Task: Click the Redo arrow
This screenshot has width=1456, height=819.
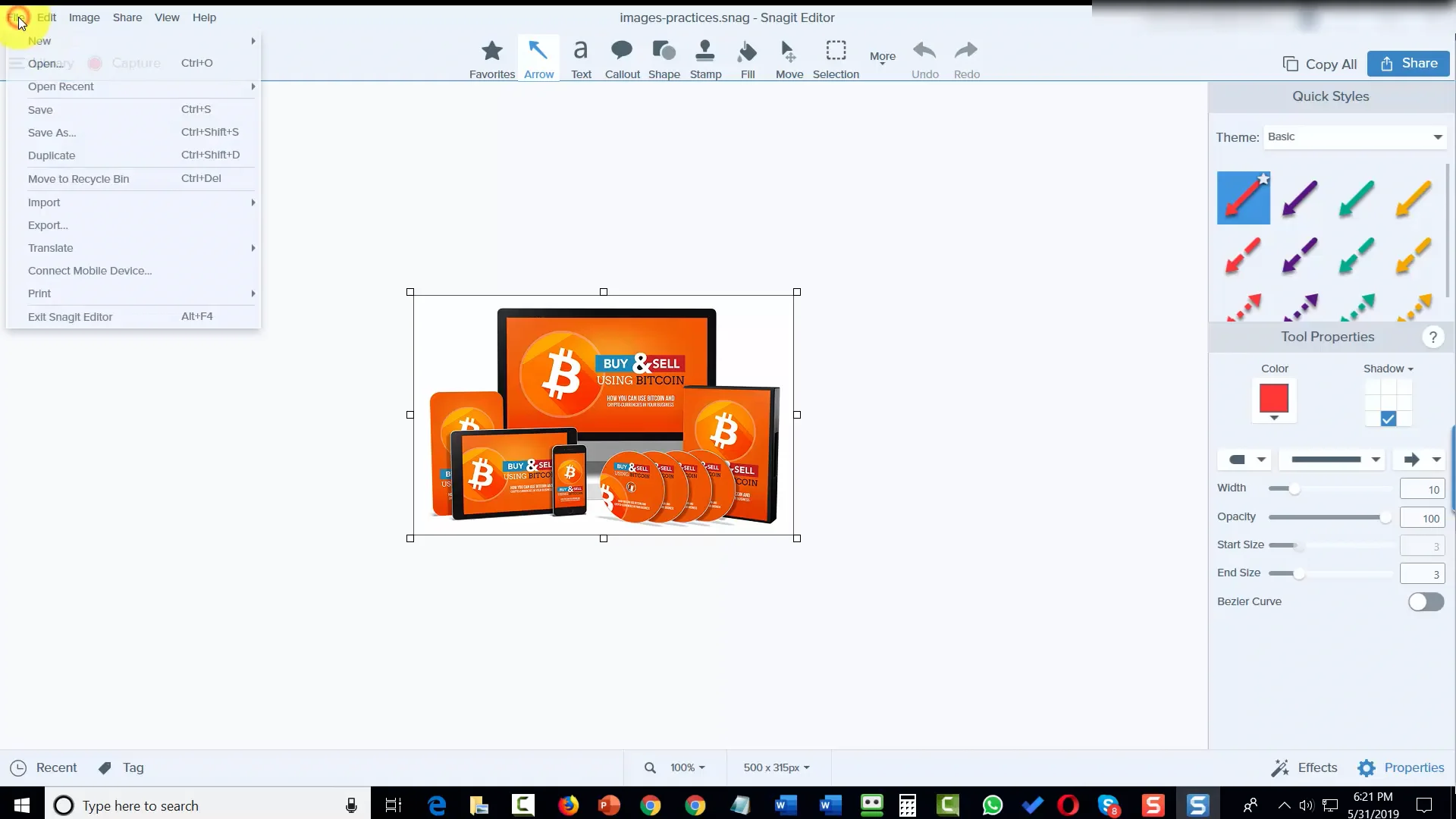Action: 966,59
